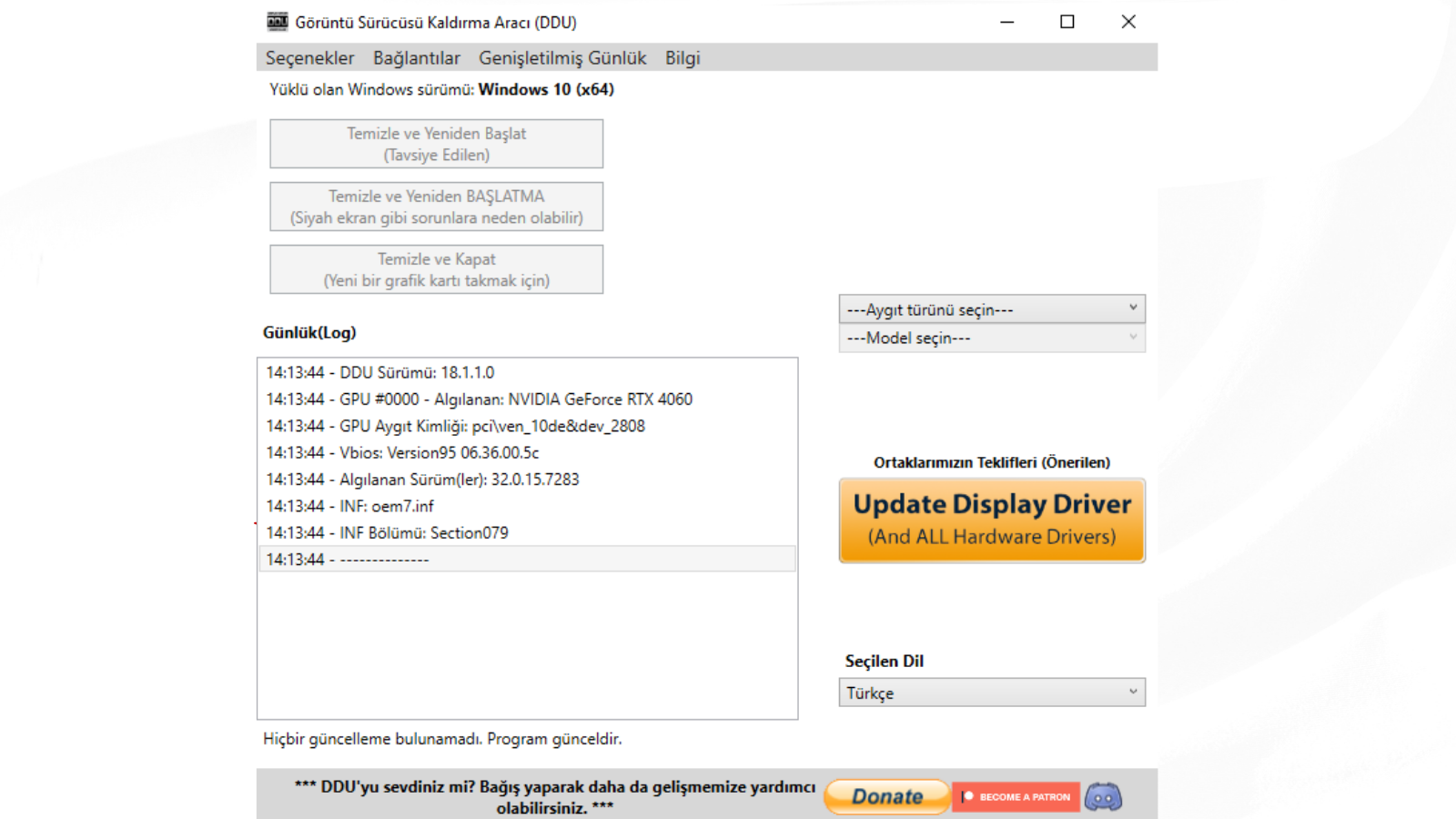This screenshot has height=819, width=1456.
Task: Maximize the DDU window
Action: (1067, 22)
